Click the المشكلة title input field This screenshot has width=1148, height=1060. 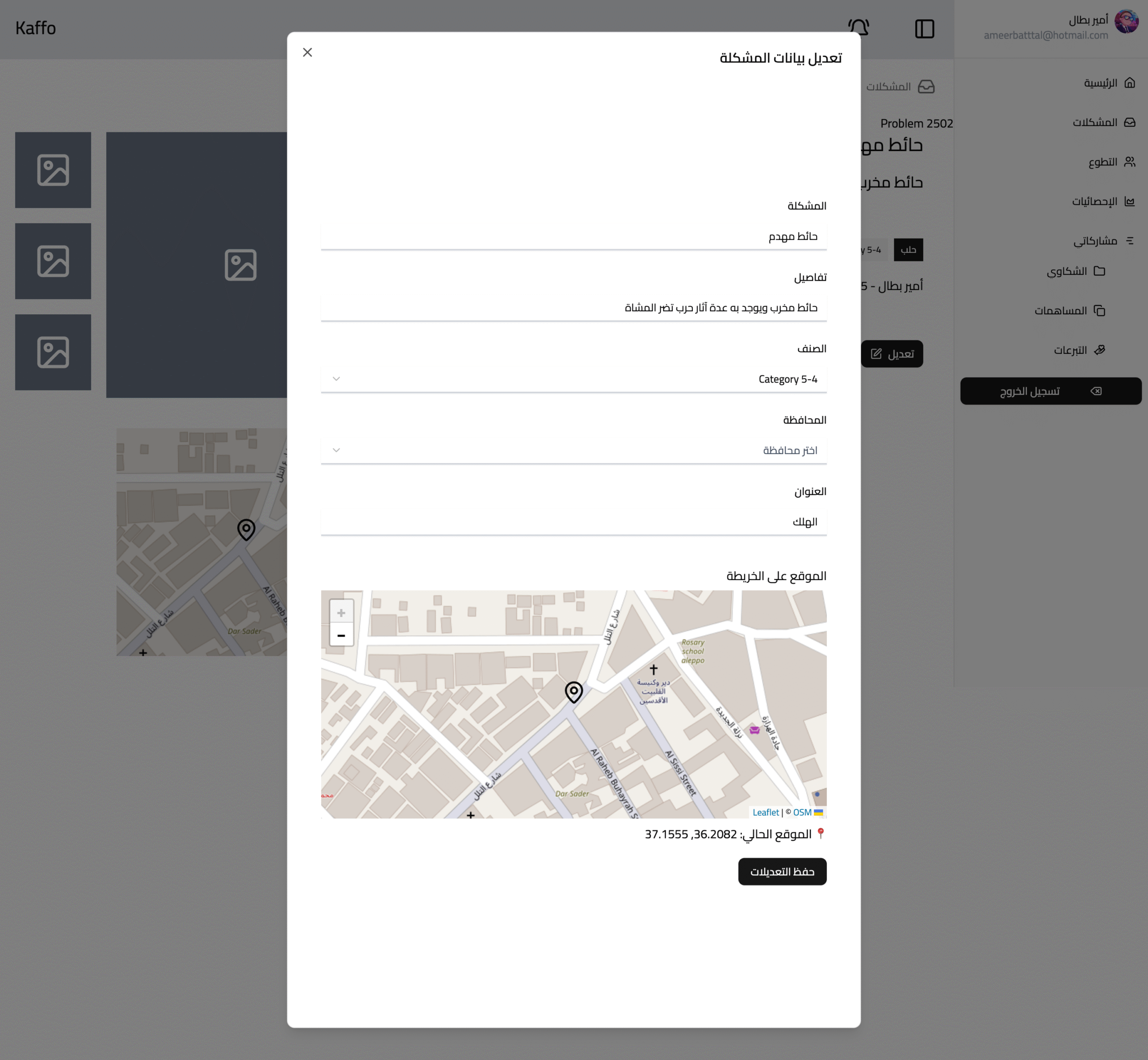[573, 236]
